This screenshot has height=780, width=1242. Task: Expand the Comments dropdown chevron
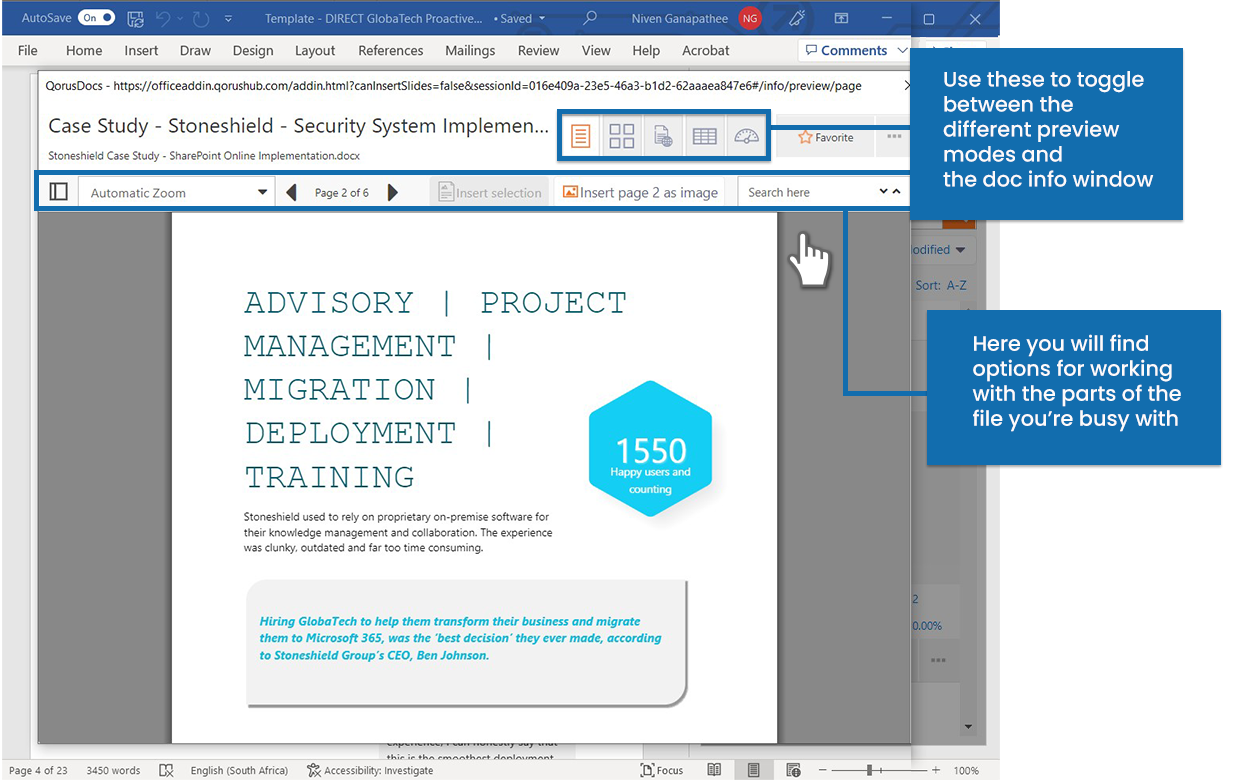[903, 50]
